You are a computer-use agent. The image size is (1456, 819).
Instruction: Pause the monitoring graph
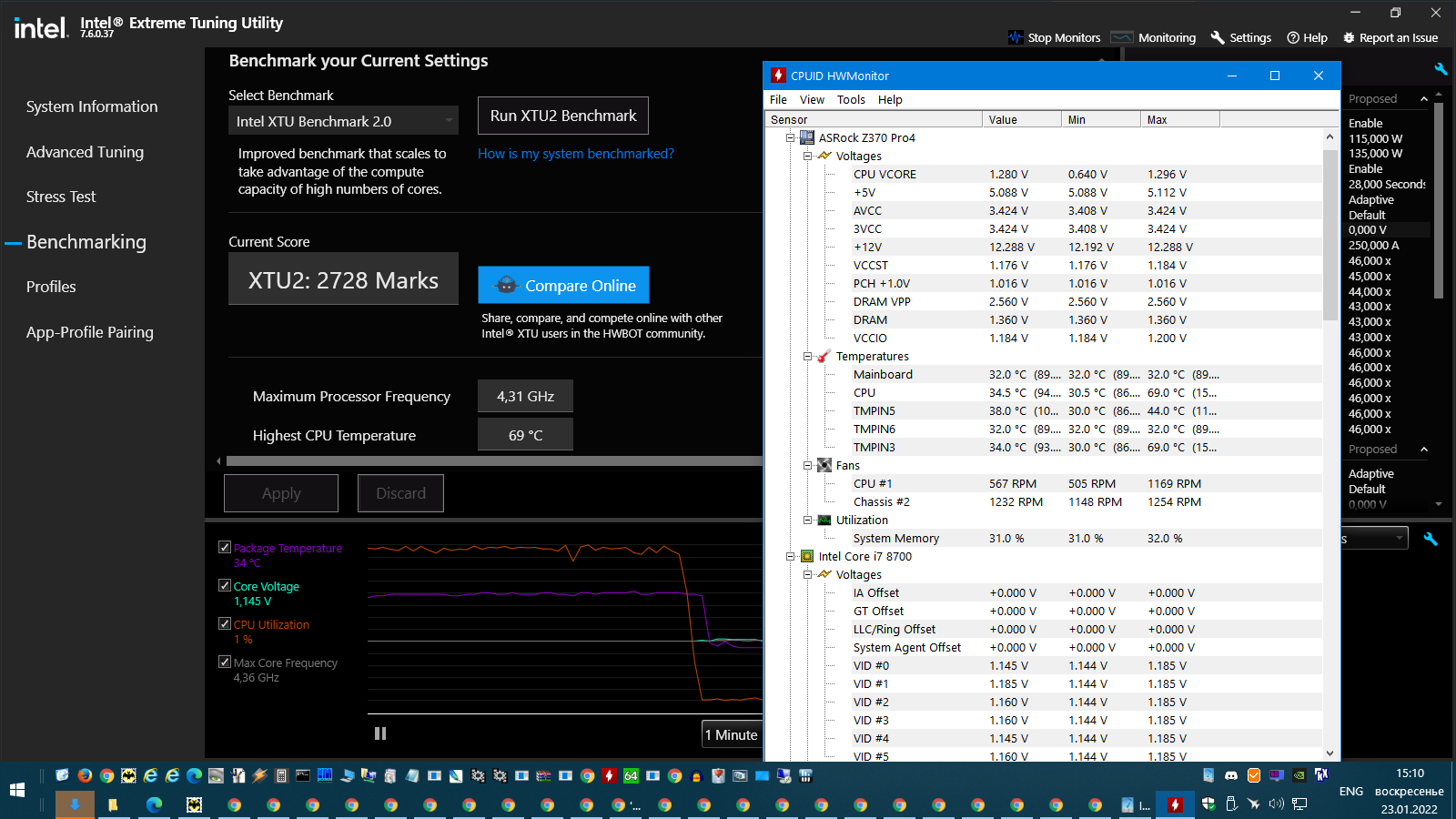pyautogui.click(x=380, y=733)
